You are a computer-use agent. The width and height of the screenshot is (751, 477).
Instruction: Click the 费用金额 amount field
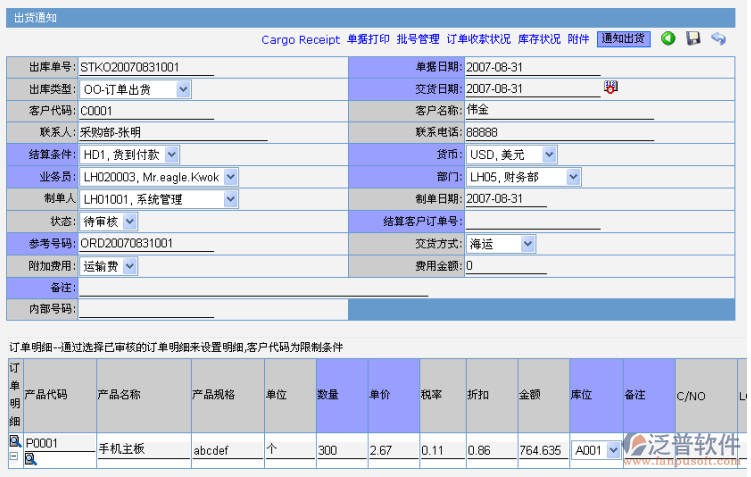(505, 266)
